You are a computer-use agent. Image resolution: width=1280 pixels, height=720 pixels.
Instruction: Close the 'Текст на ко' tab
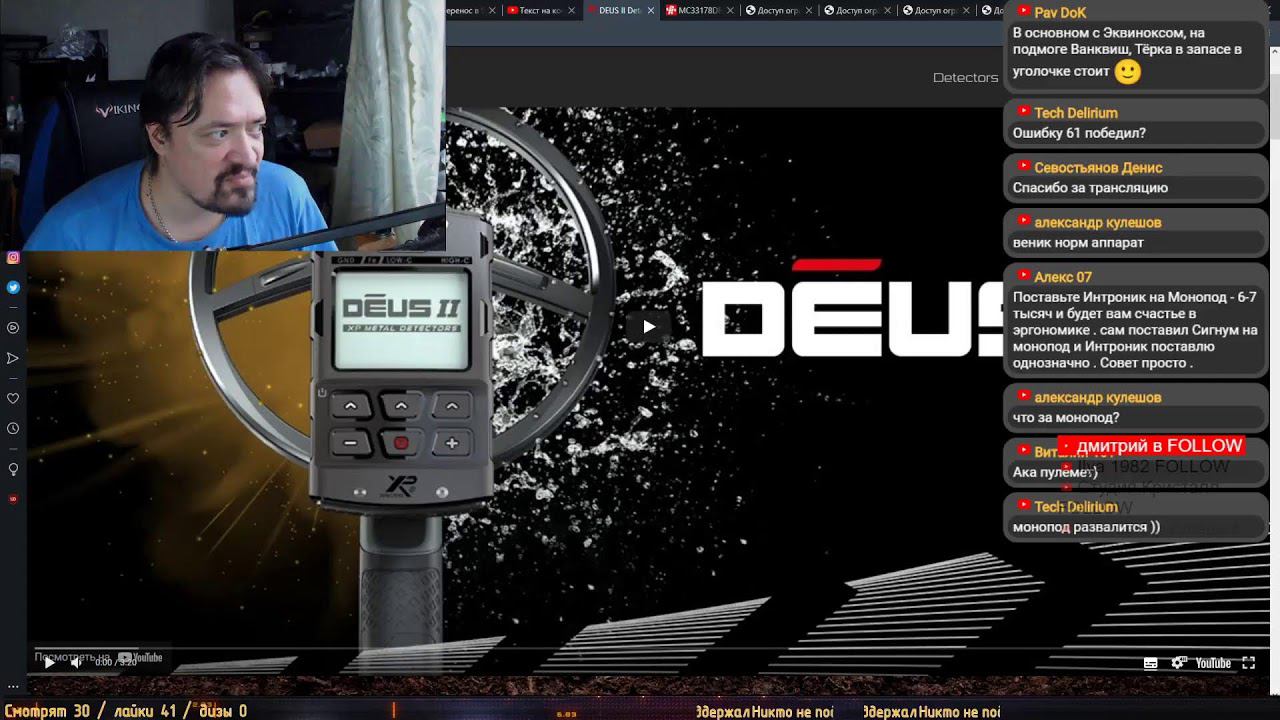(x=572, y=10)
